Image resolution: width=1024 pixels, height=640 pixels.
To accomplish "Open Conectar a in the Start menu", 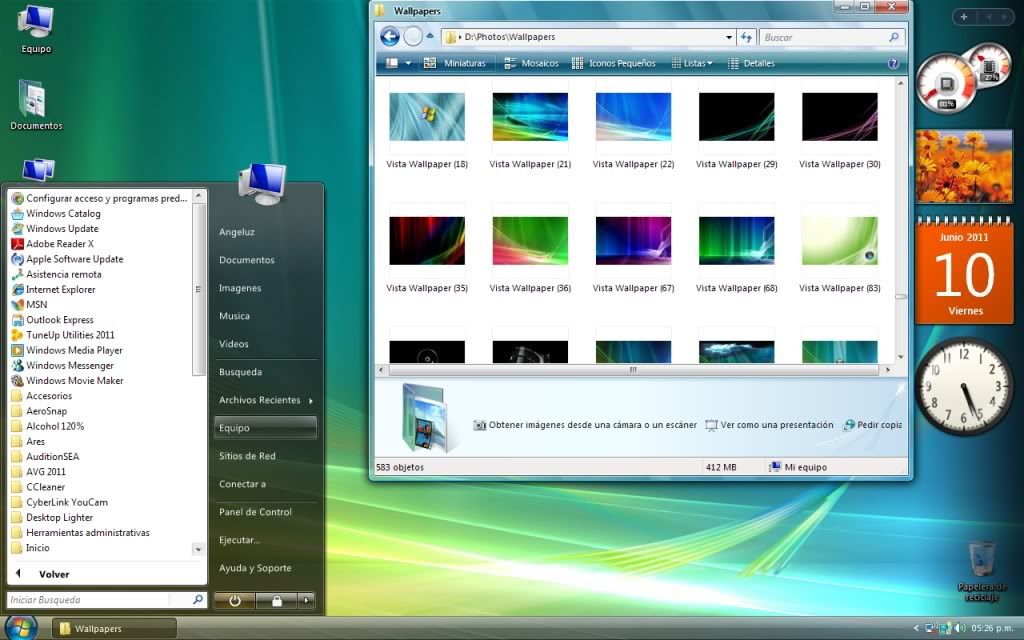I will point(242,484).
